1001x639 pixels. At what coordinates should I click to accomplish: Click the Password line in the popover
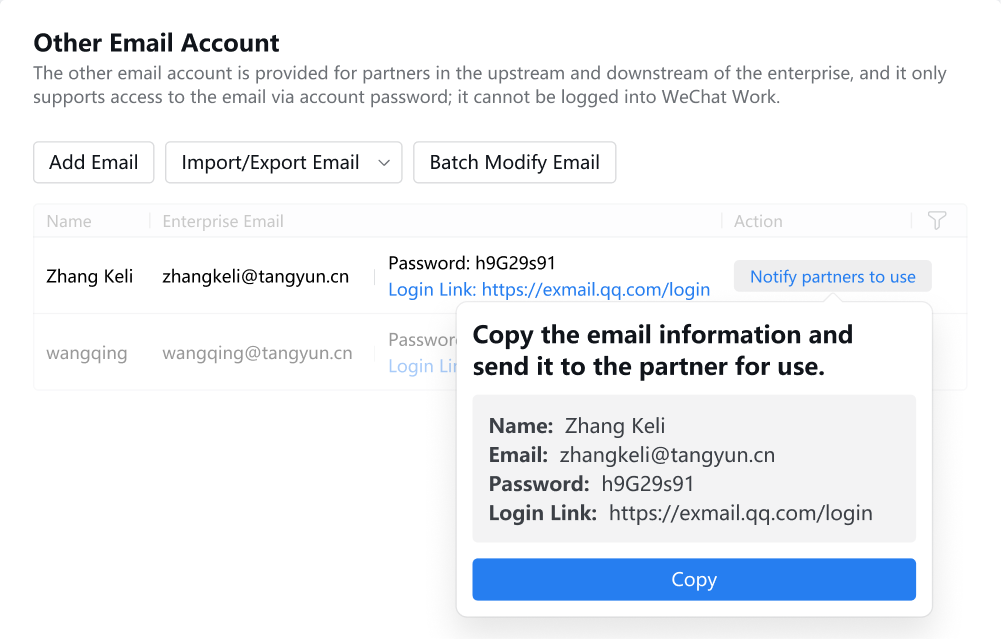tap(591, 484)
